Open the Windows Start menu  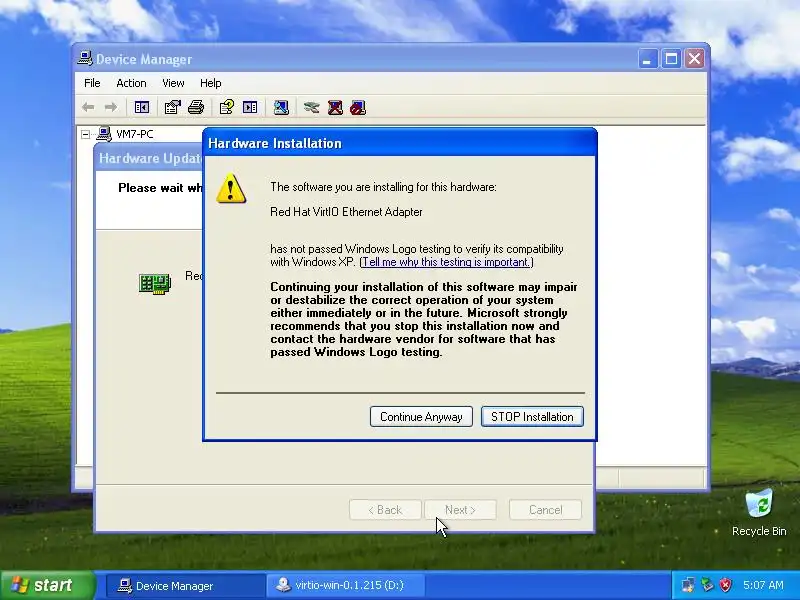(47, 585)
